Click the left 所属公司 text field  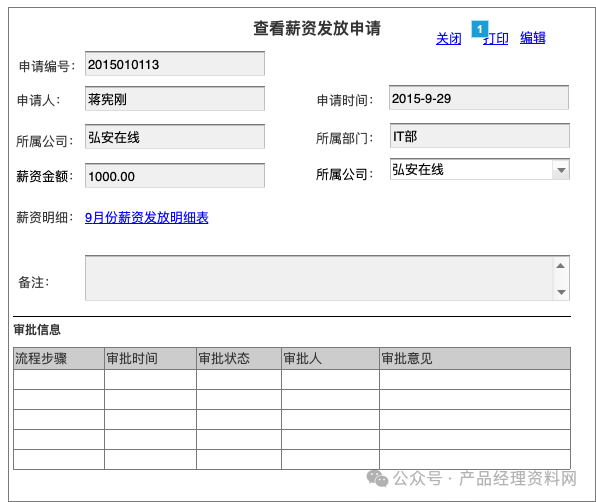(175, 137)
